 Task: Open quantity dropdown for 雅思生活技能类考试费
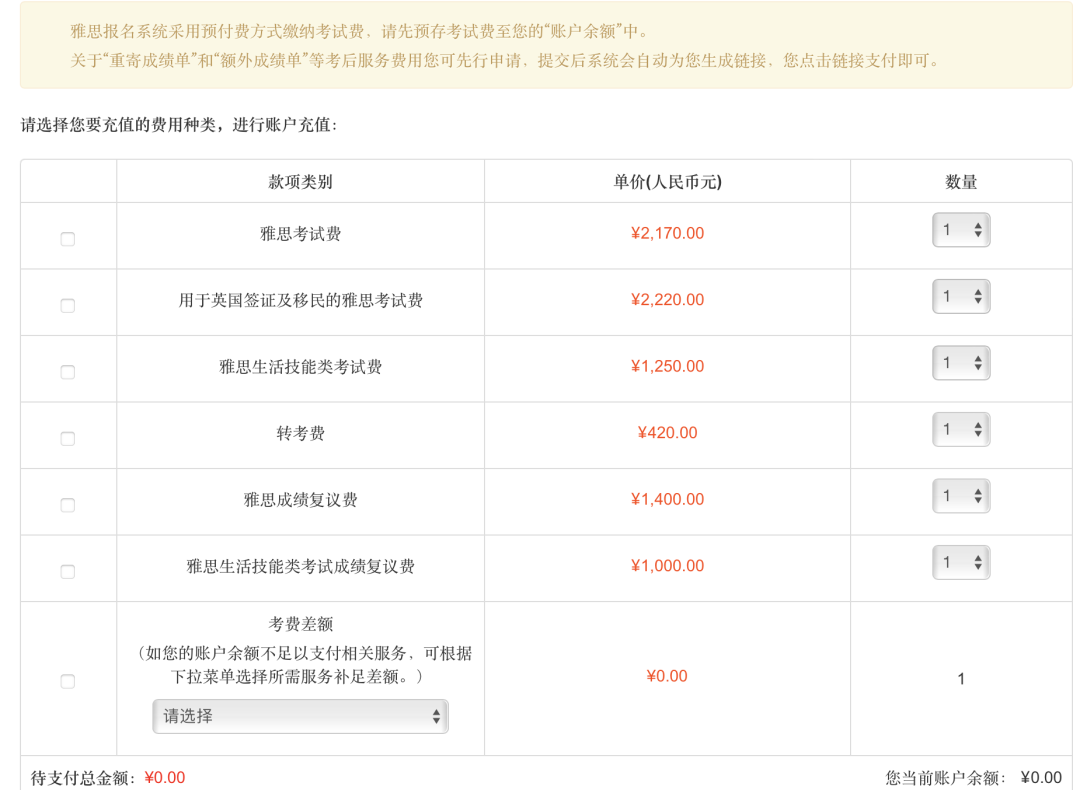click(x=961, y=363)
